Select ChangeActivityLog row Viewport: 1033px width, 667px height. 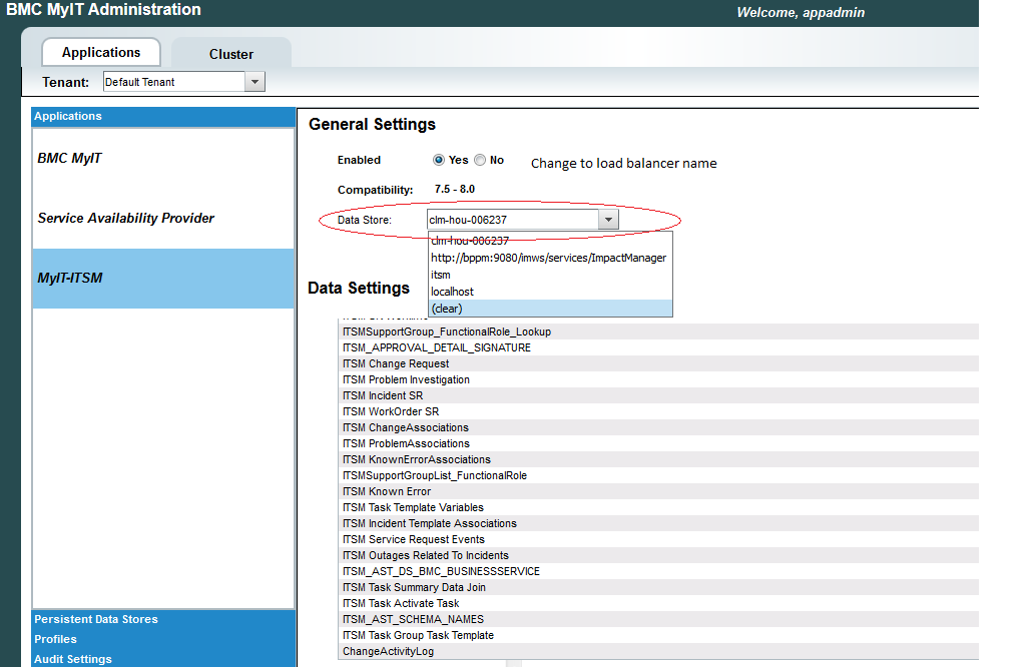(658, 651)
